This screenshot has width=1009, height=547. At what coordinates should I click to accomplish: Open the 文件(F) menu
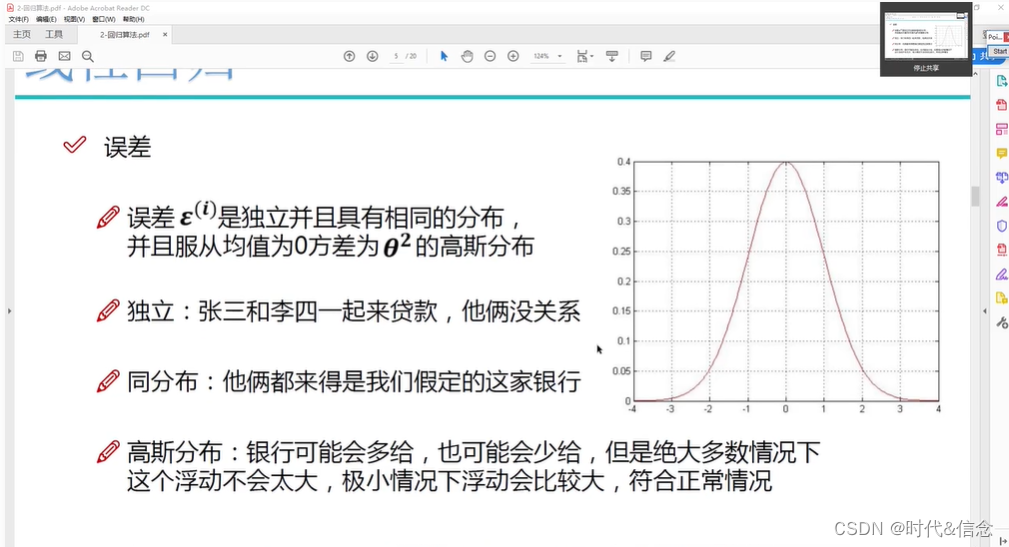coord(19,19)
